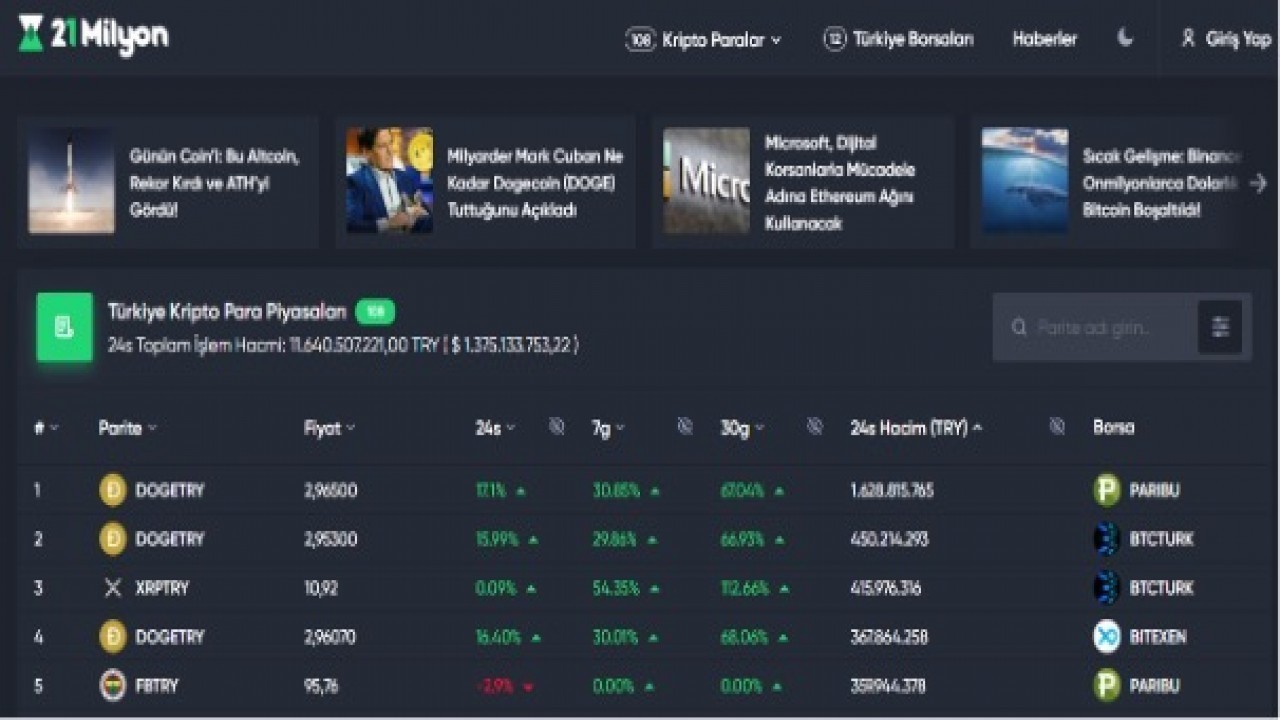The image size is (1280, 720).
Task: Sort table by 7g change column
Action: click(608, 427)
